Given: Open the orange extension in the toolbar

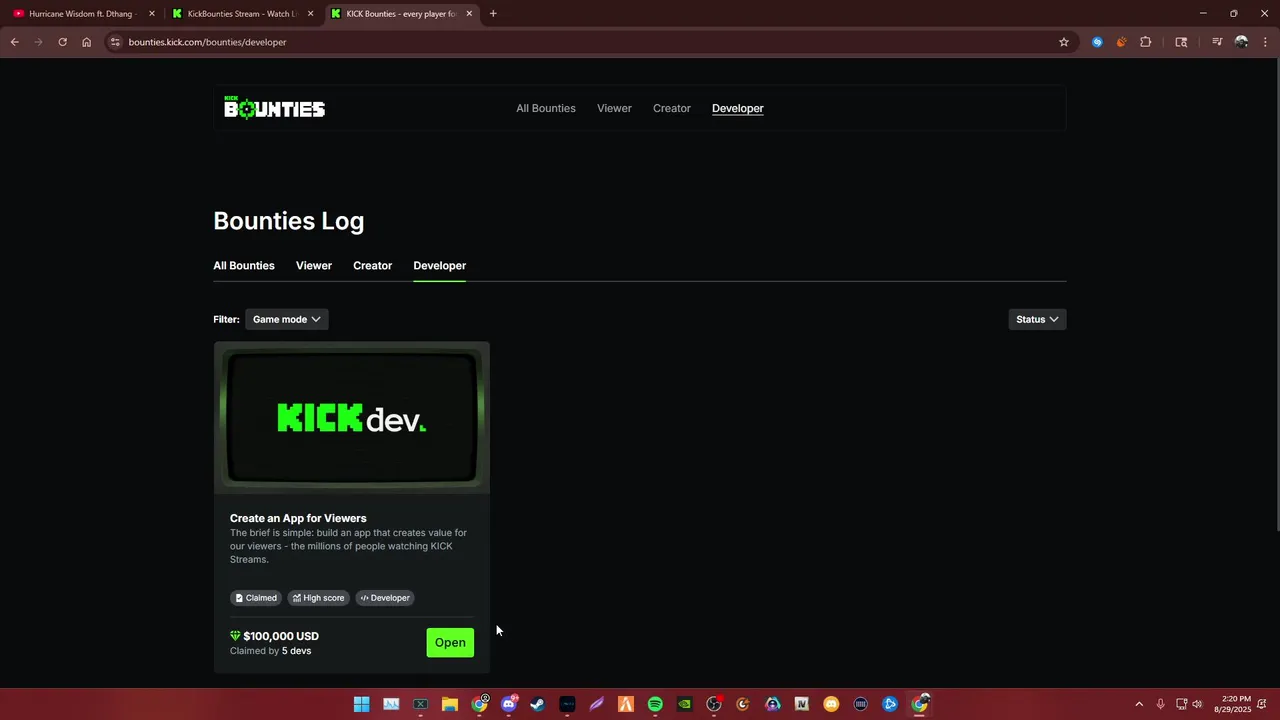Looking at the screenshot, I should coord(1121,42).
